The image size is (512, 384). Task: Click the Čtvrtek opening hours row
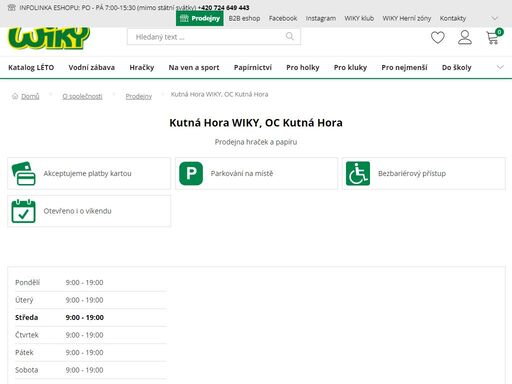tap(91, 335)
